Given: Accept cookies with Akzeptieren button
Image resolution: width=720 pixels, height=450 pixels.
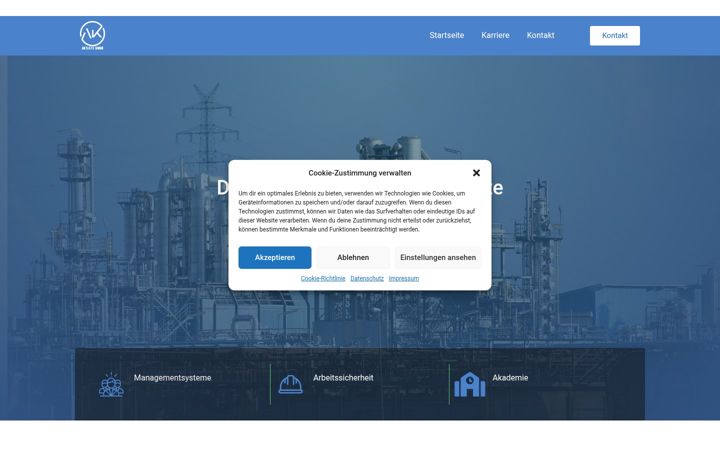Looking at the screenshot, I should click(275, 258).
